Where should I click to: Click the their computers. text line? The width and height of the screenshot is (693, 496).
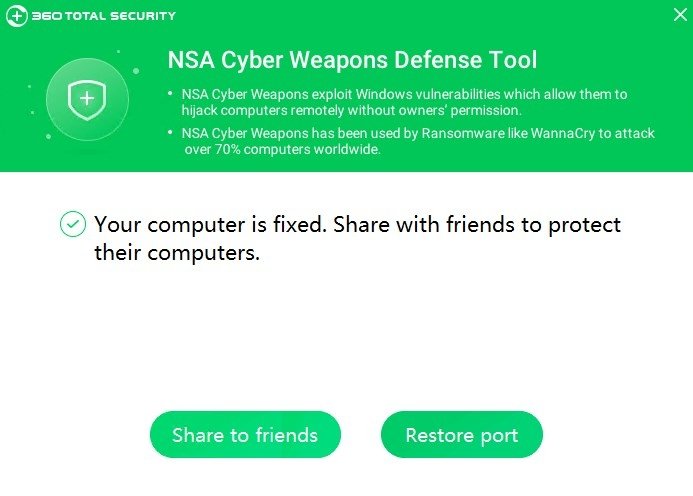click(x=177, y=252)
